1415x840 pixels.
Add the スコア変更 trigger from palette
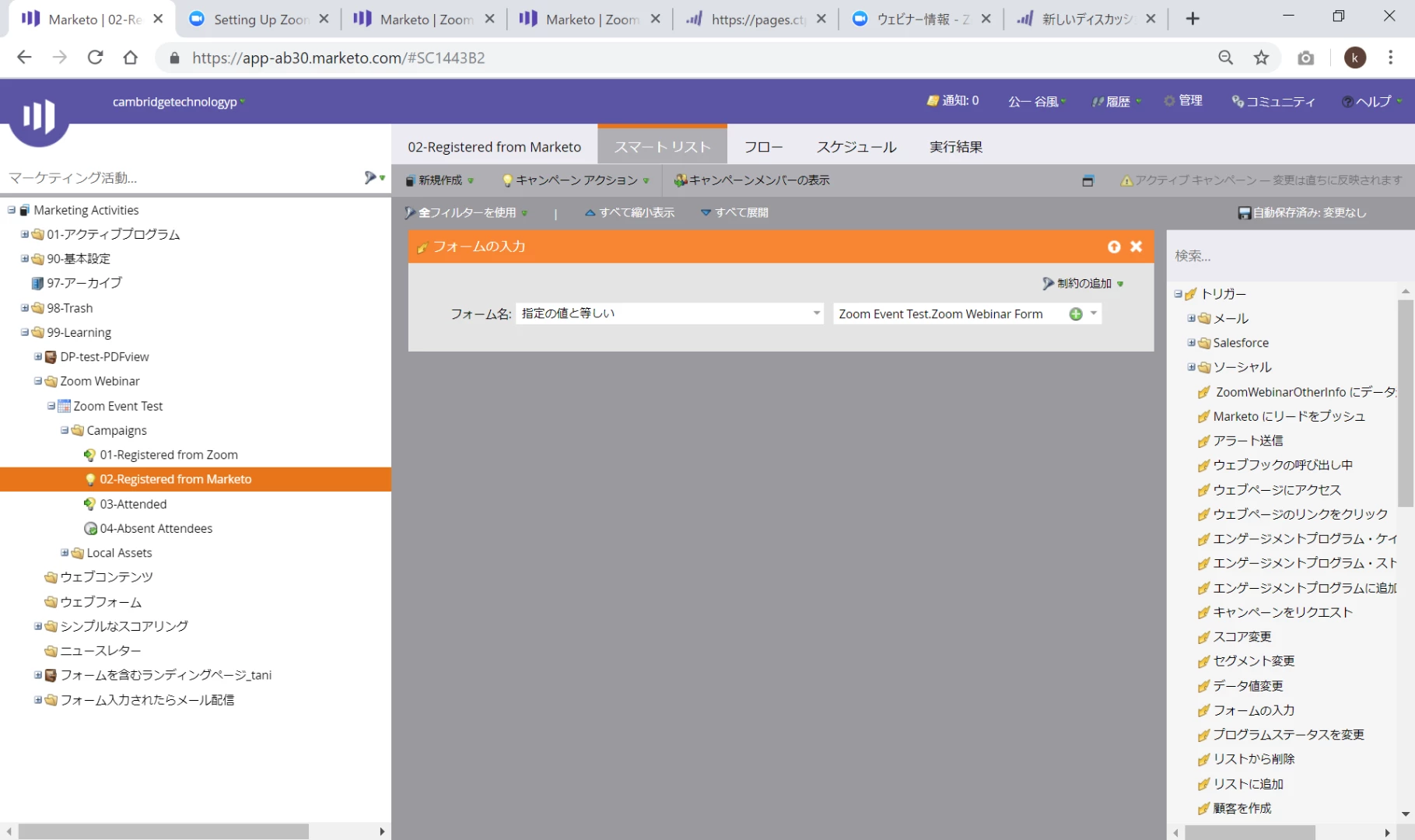1242,637
